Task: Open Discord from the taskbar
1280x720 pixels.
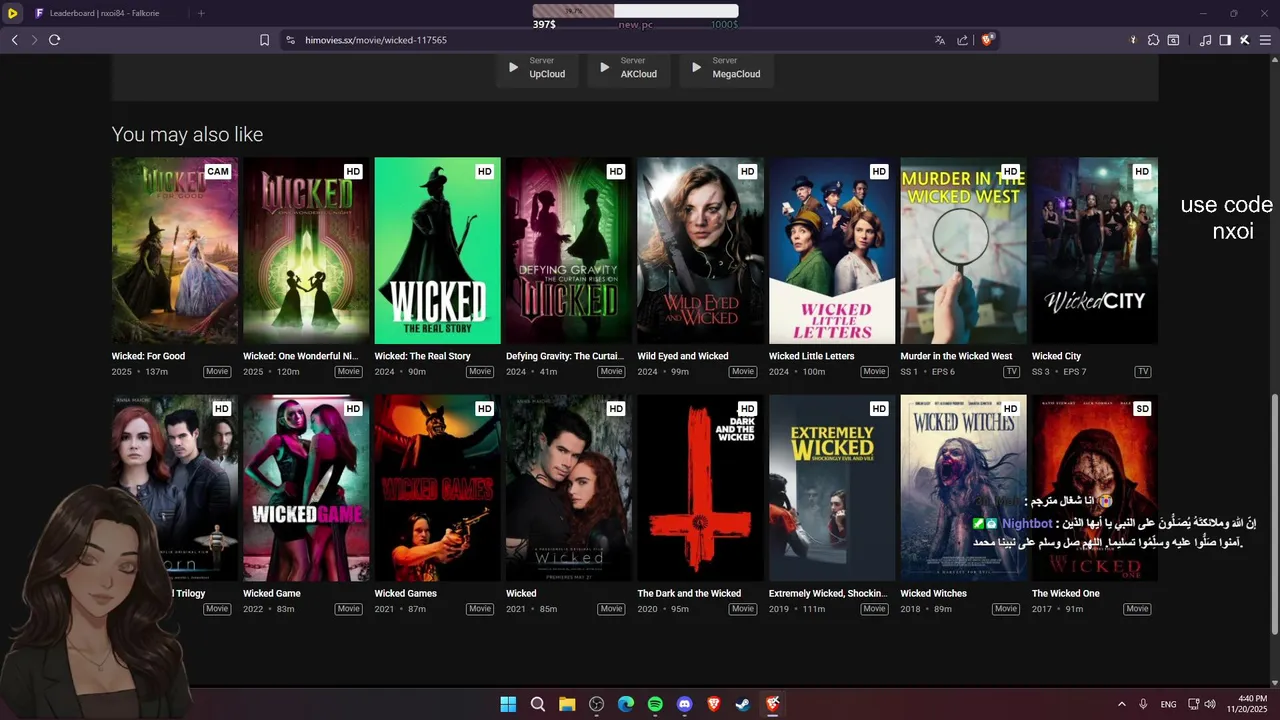Action: (x=684, y=704)
